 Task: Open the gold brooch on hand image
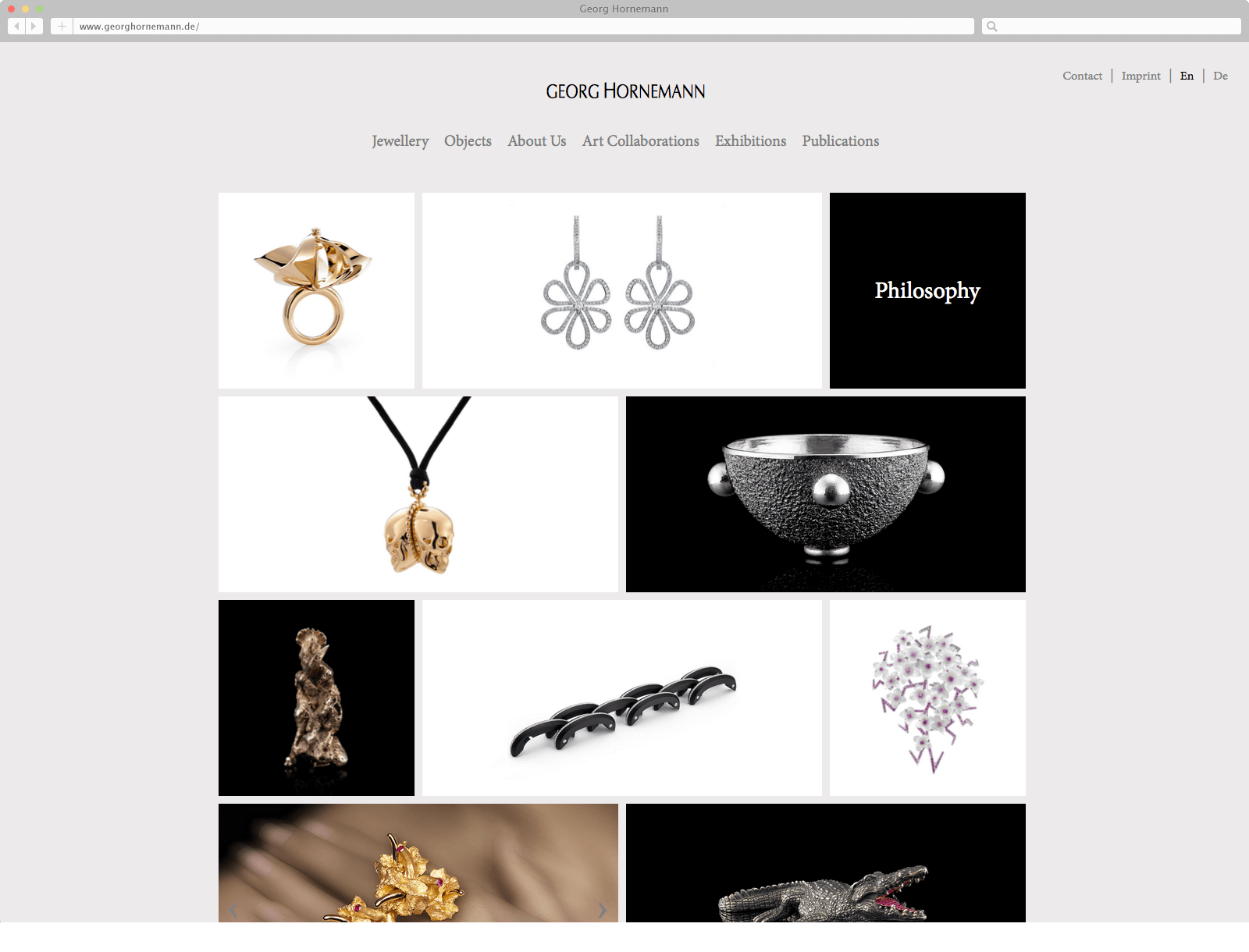tap(418, 863)
